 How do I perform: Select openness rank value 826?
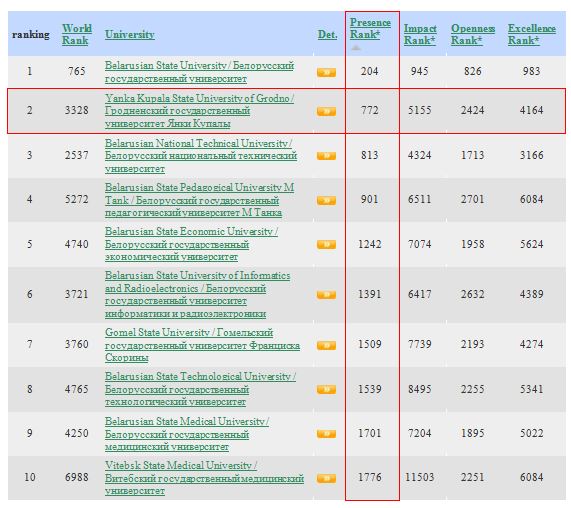coord(473,71)
